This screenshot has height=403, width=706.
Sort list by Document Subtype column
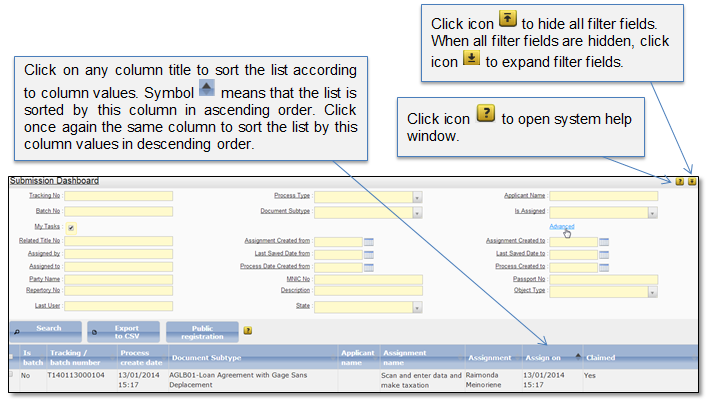coord(205,357)
